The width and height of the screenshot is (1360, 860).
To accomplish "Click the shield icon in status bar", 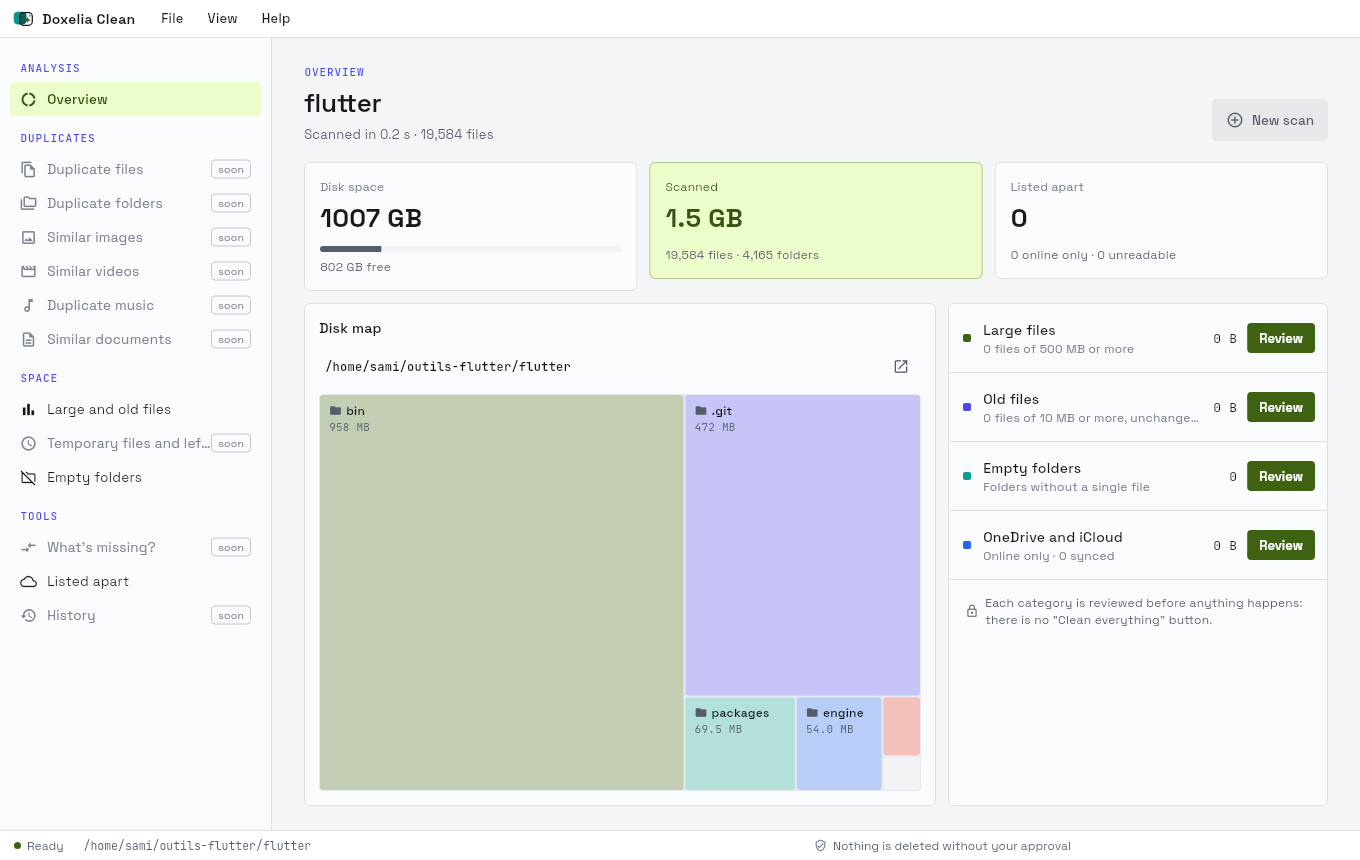I will pos(820,846).
